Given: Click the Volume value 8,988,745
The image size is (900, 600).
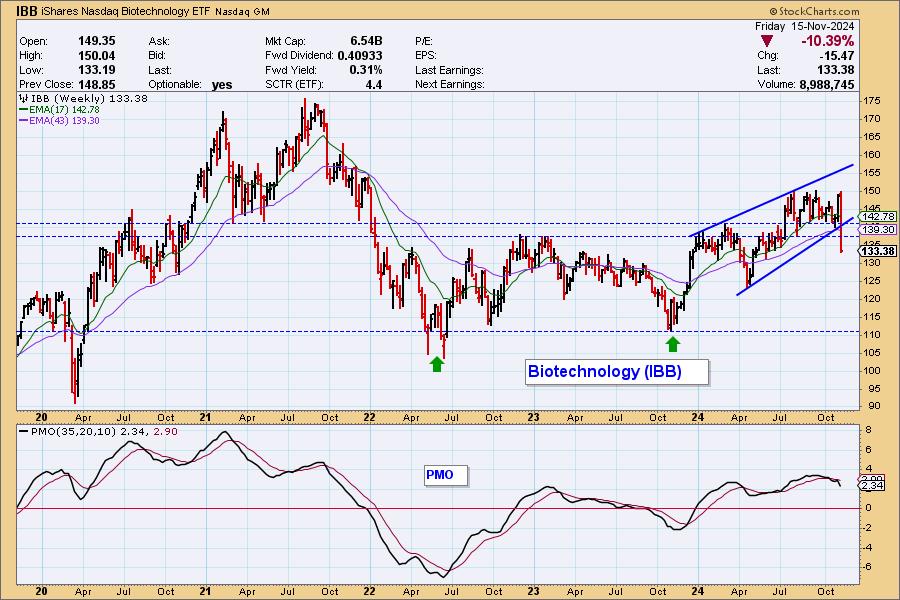Looking at the screenshot, I should point(826,84).
